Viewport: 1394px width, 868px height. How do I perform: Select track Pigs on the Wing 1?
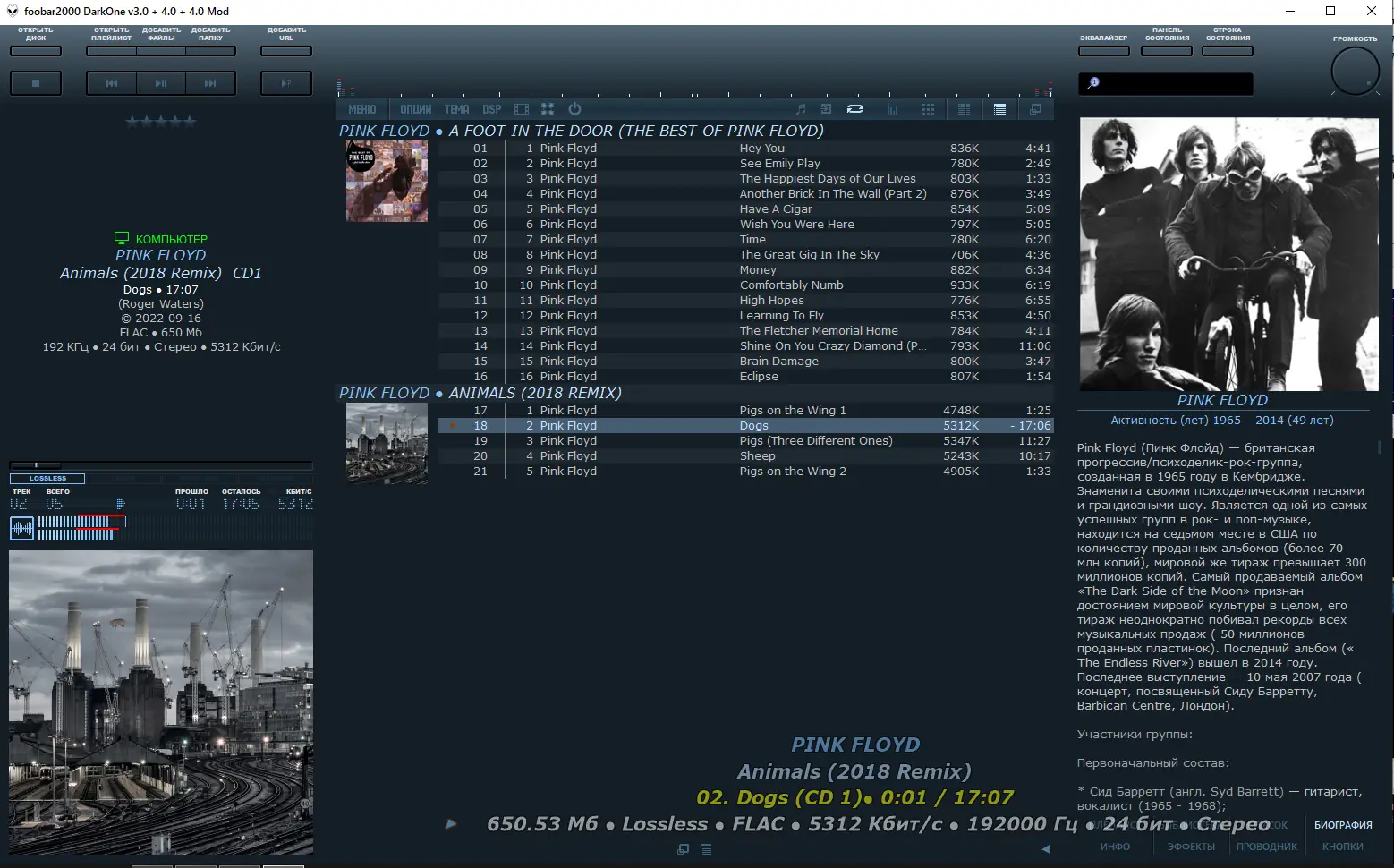click(745, 411)
